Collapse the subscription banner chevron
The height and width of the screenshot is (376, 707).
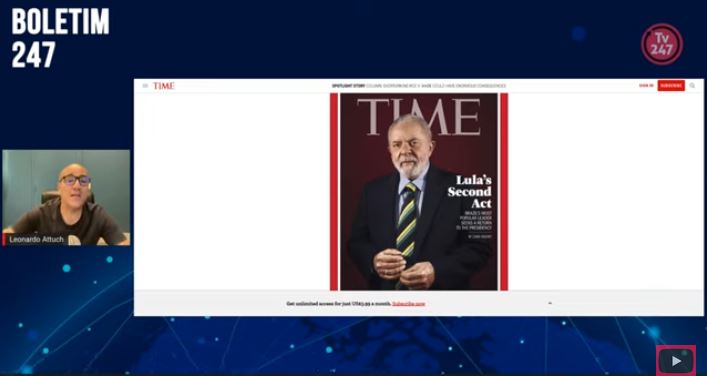550,303
